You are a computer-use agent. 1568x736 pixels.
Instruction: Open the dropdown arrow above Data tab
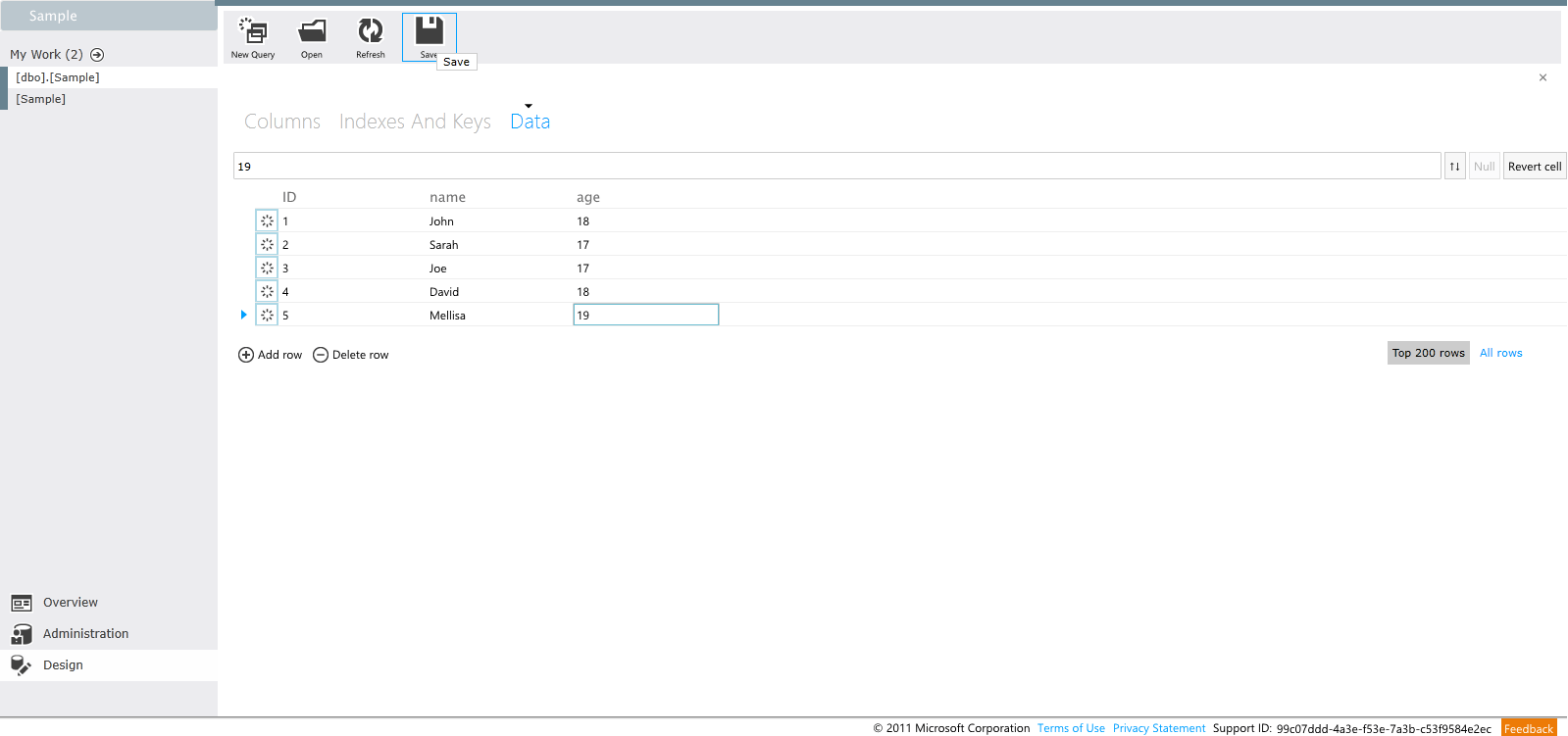pos(529,106)
